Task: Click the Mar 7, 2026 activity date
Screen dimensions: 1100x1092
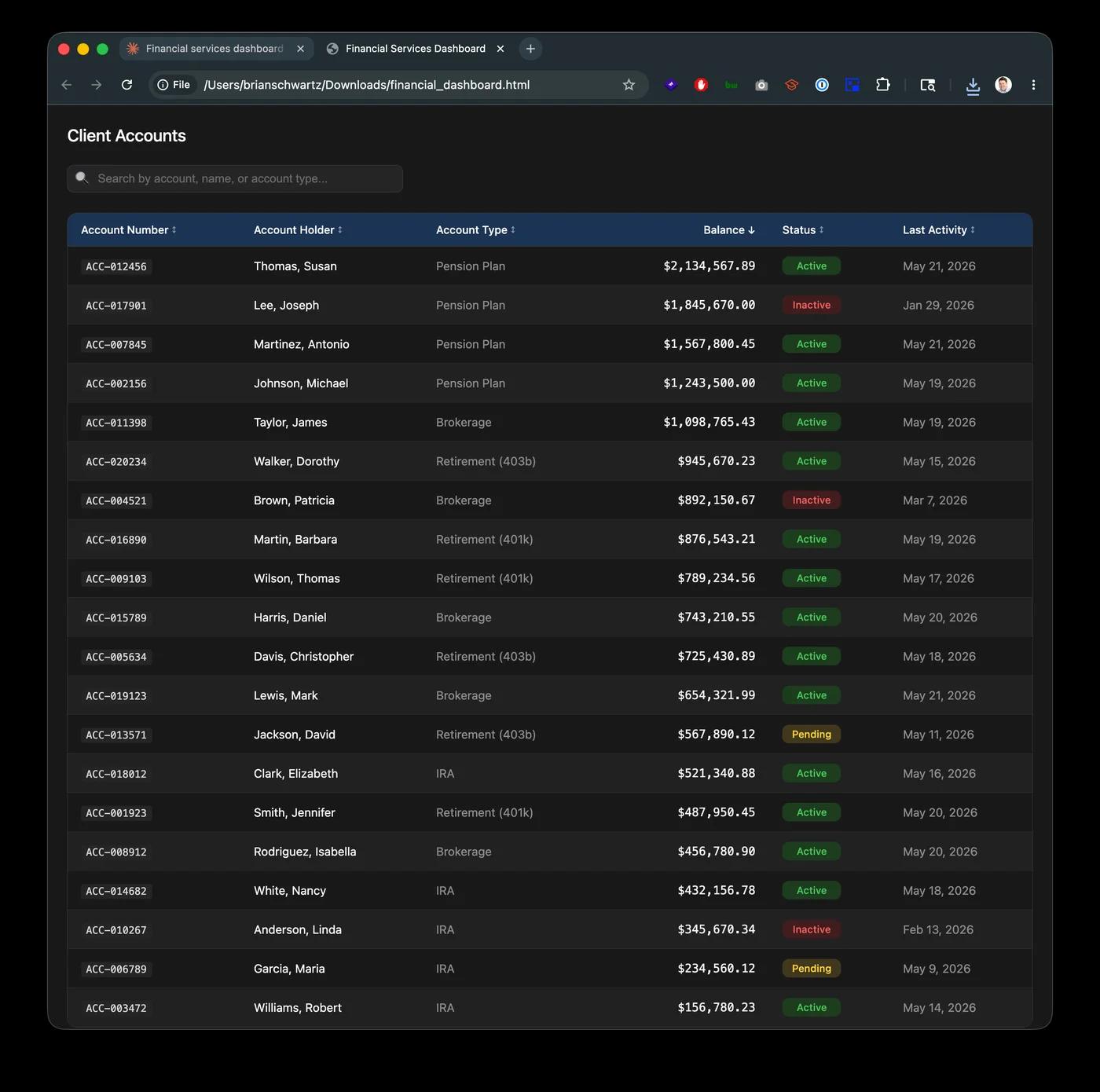Action: coord(935,500)
